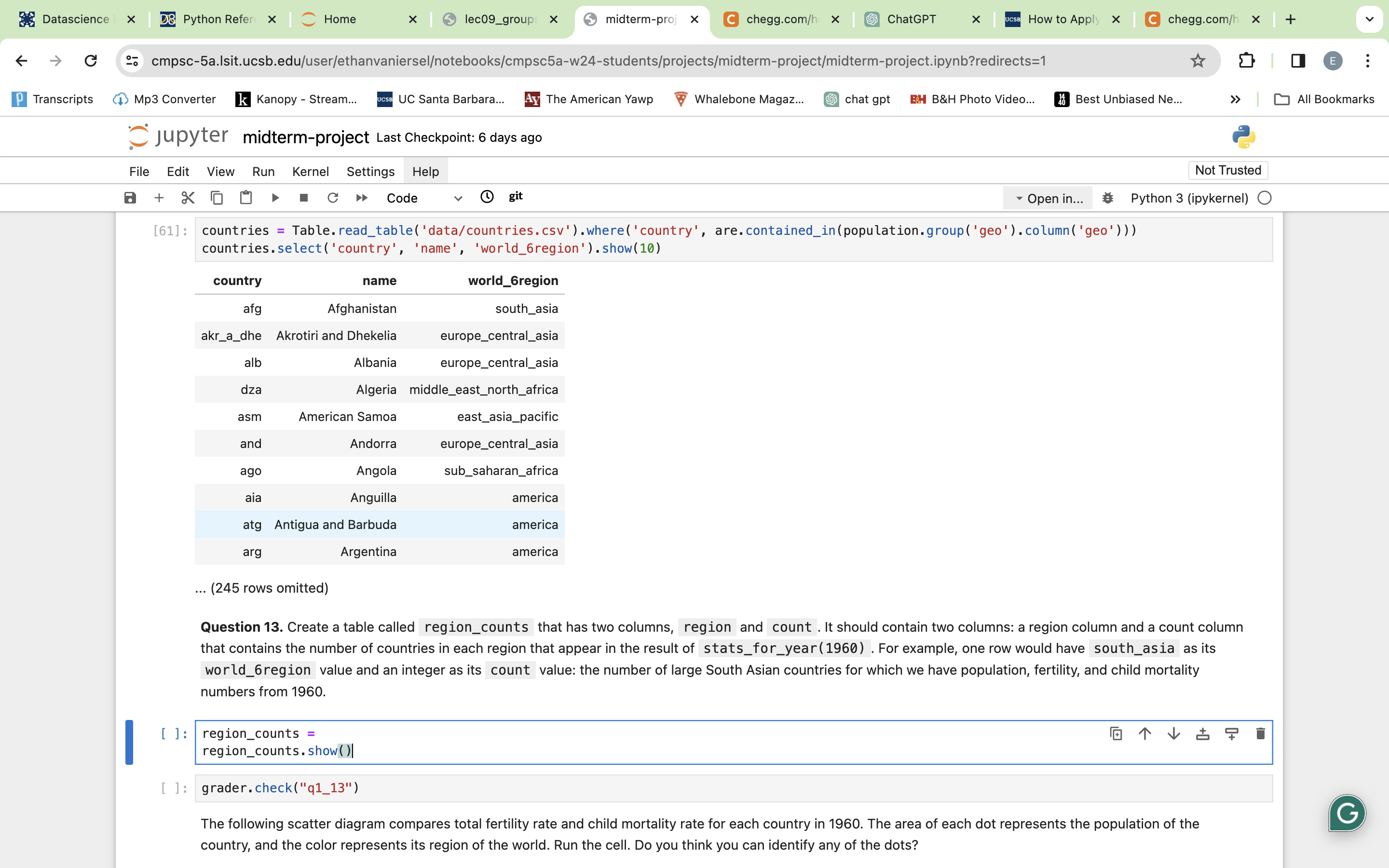
Task: Run the selected cell
Action: (x=275, y=198)
